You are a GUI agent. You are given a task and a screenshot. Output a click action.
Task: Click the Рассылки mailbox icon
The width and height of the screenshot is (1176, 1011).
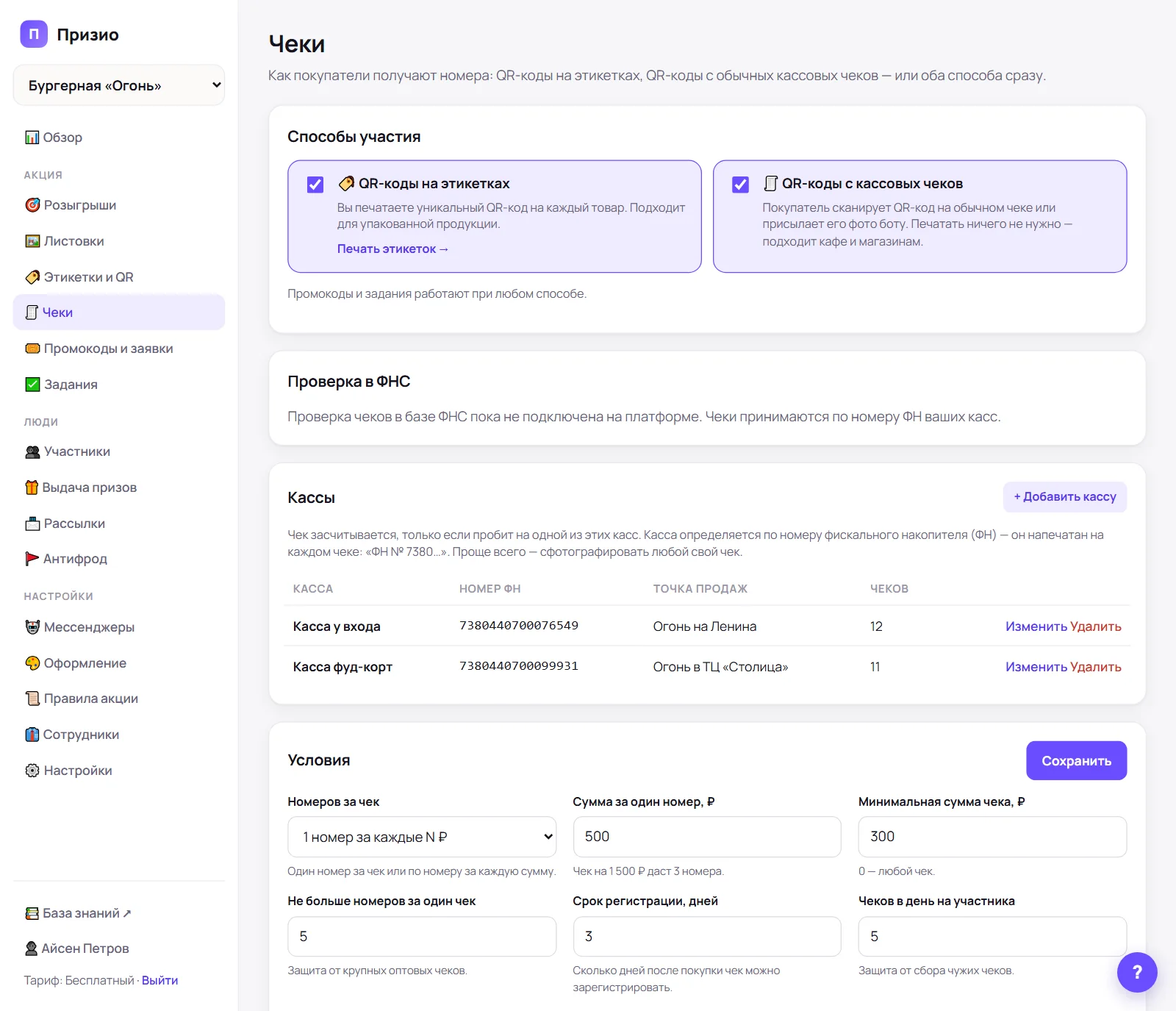click(x=32, y=524)
